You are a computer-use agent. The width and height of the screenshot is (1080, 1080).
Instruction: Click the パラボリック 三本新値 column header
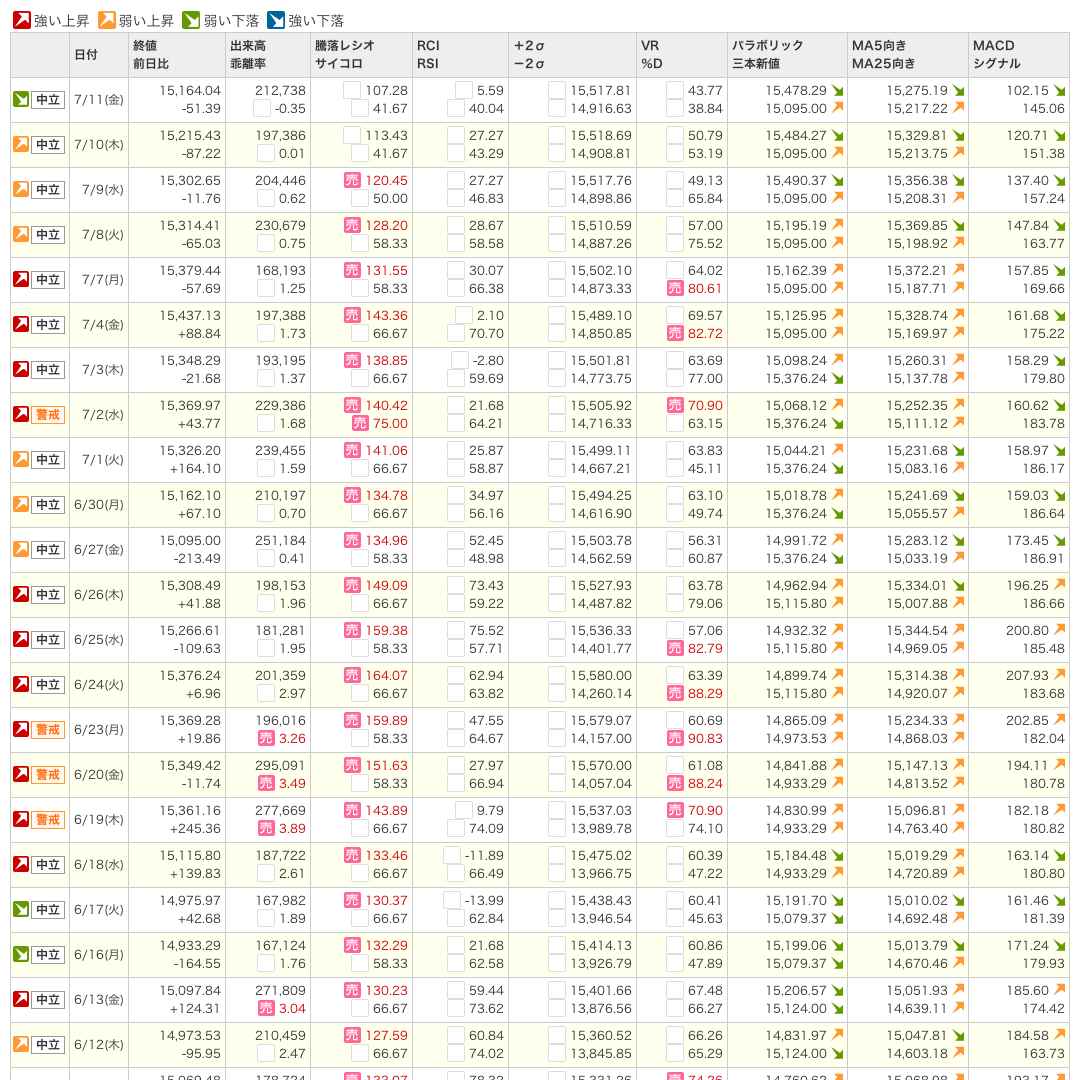(787, 54)
